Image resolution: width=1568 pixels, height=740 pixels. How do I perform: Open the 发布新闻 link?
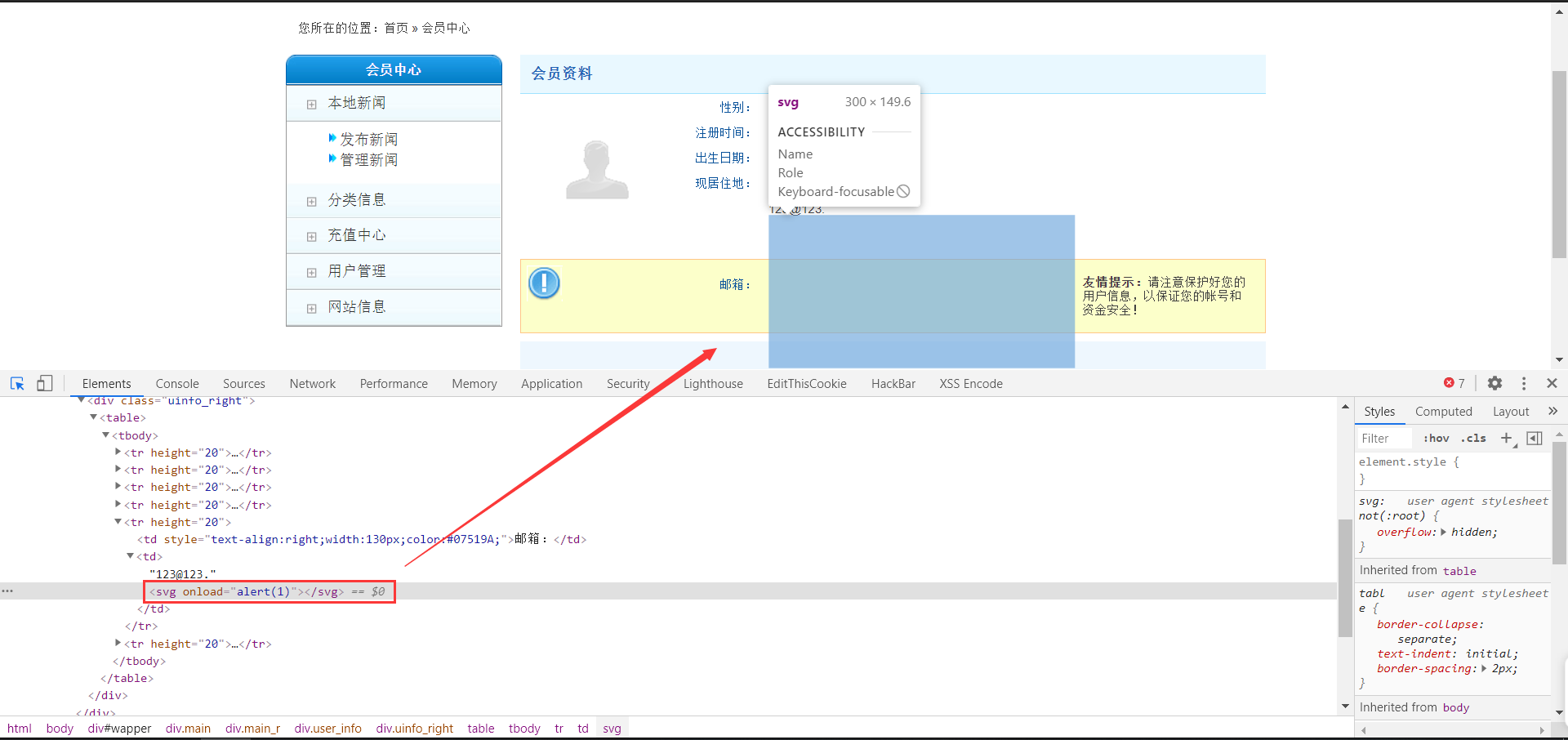pos(368,139)
